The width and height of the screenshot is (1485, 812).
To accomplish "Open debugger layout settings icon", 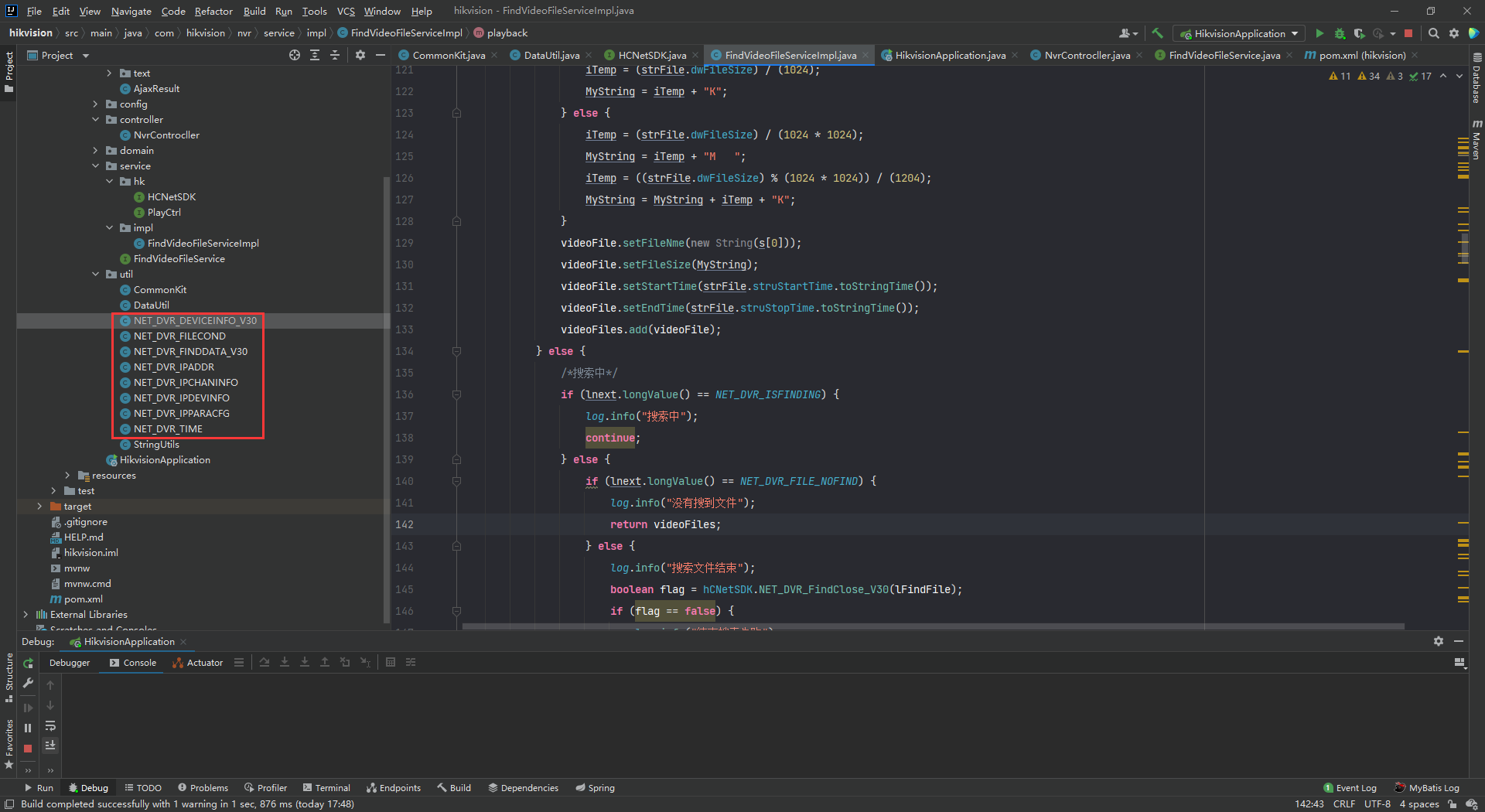I will pos(1459,663).
